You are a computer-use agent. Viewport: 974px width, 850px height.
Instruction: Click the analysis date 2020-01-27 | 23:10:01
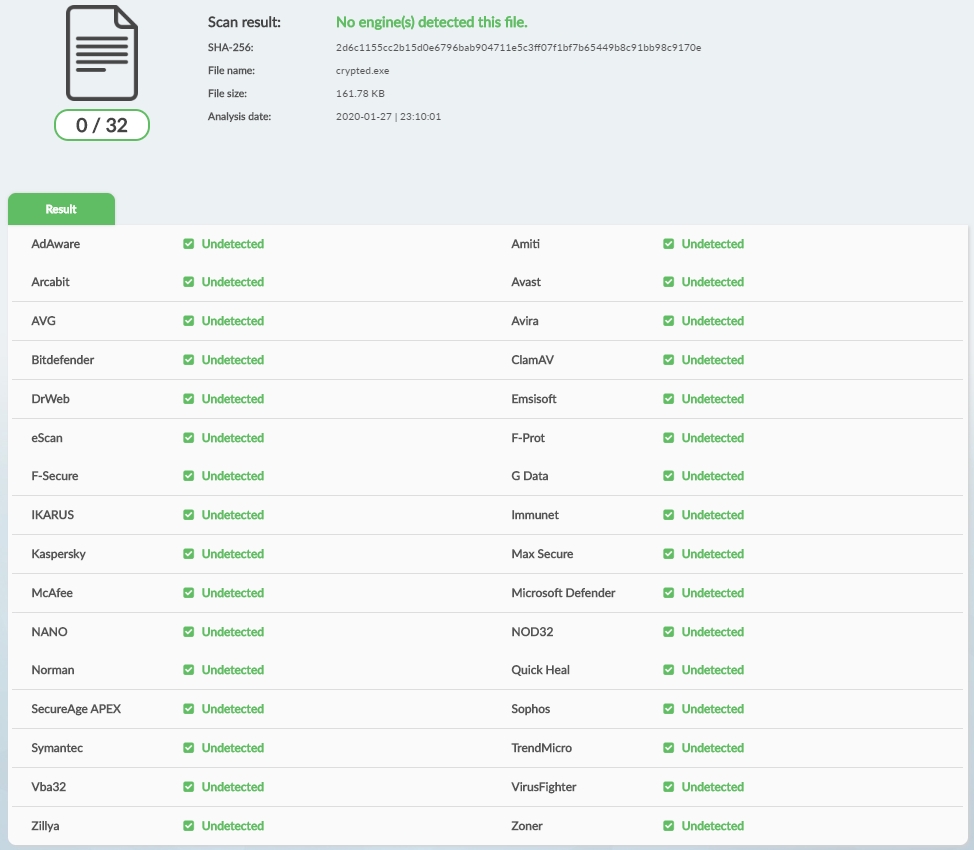click(388, 117)
